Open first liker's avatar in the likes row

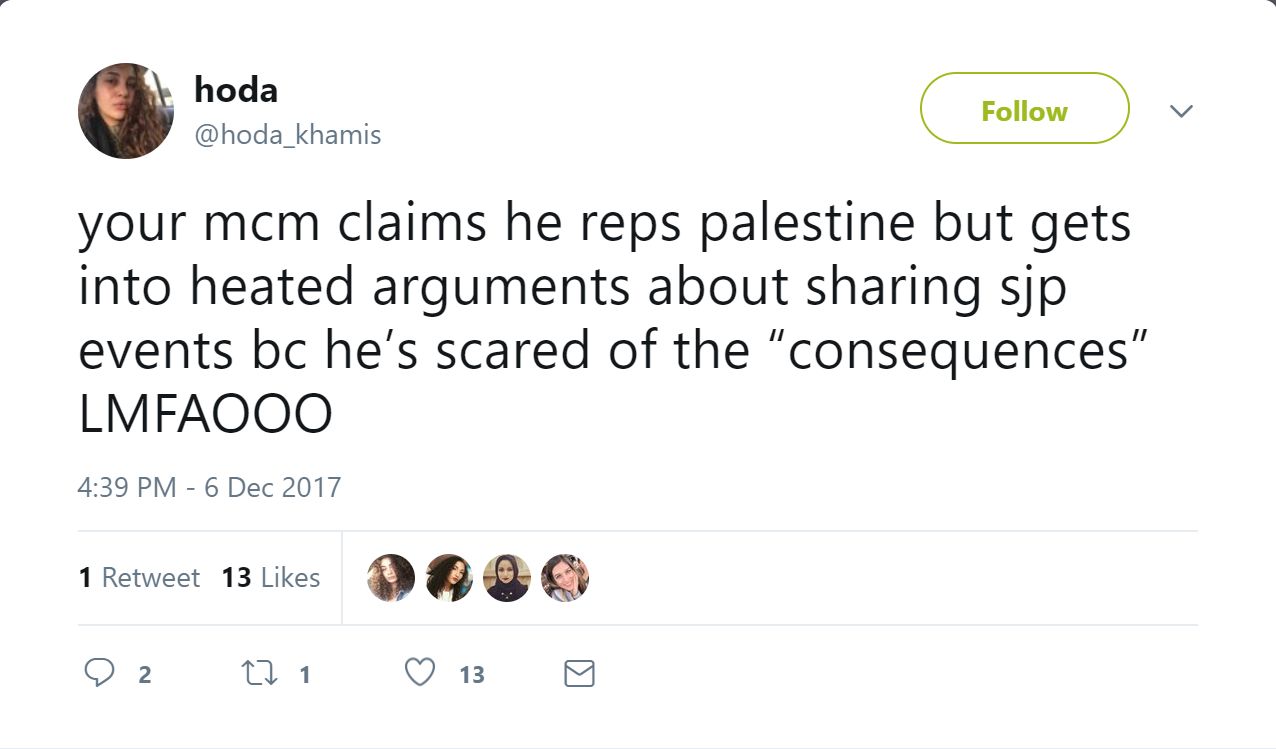pos(391,578)
